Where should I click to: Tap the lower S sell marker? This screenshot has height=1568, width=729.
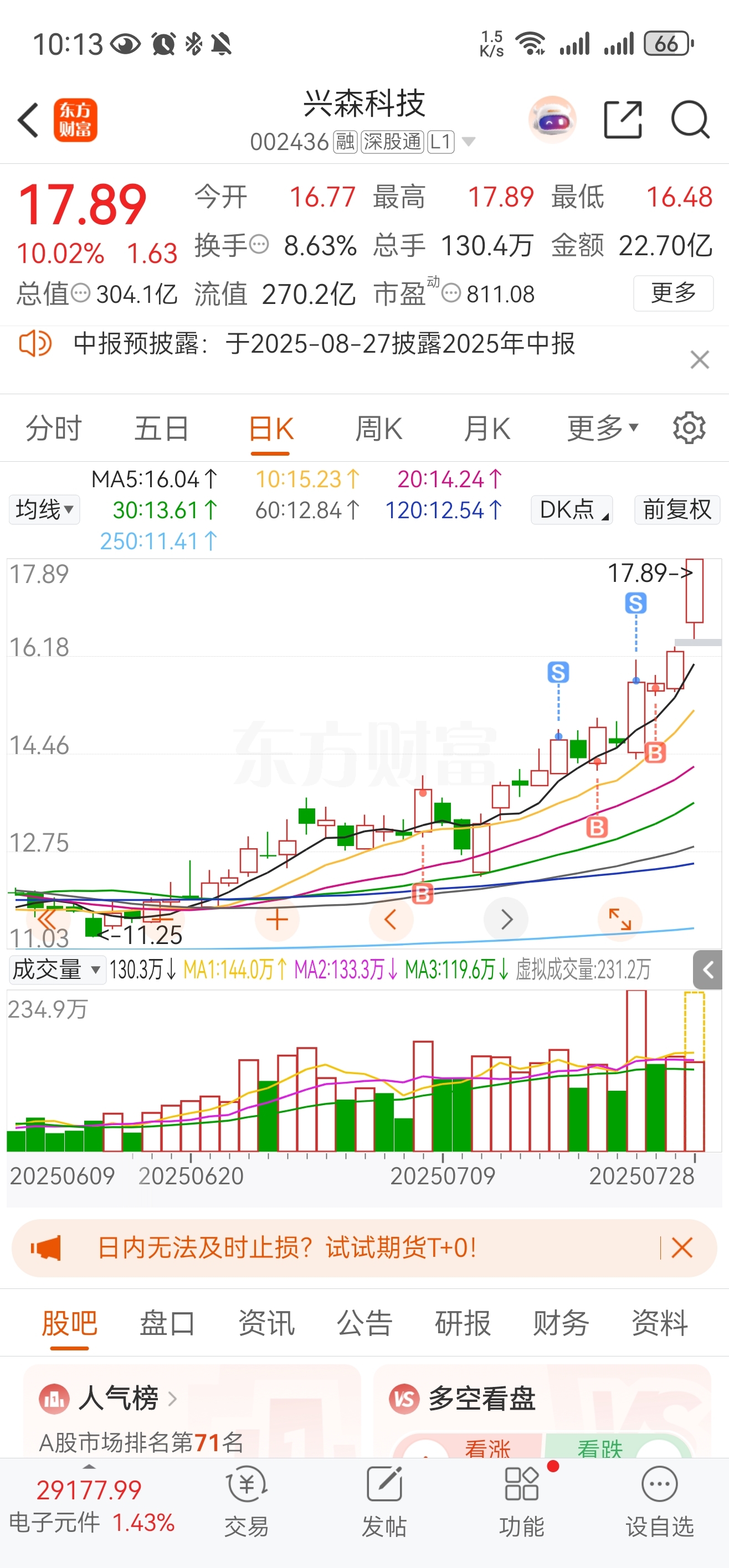[x=558, y=672]
